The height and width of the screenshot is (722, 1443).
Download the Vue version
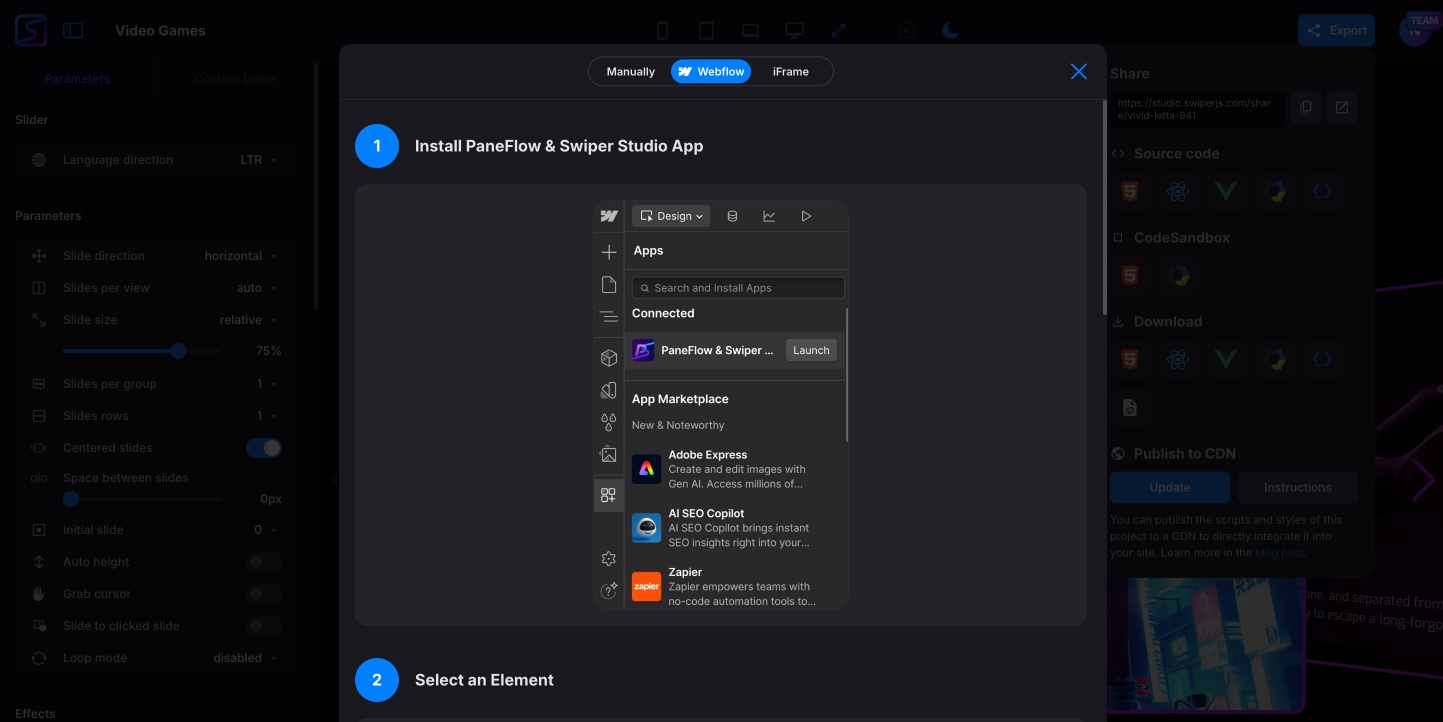1225,359
